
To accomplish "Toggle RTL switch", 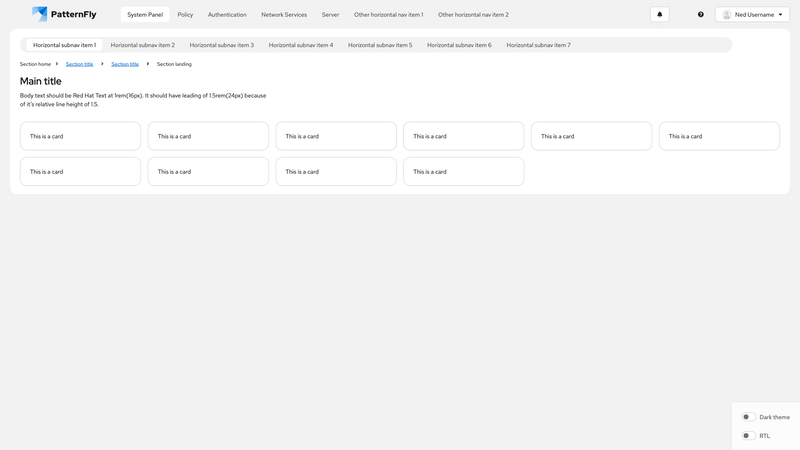I will coord(748,436).
